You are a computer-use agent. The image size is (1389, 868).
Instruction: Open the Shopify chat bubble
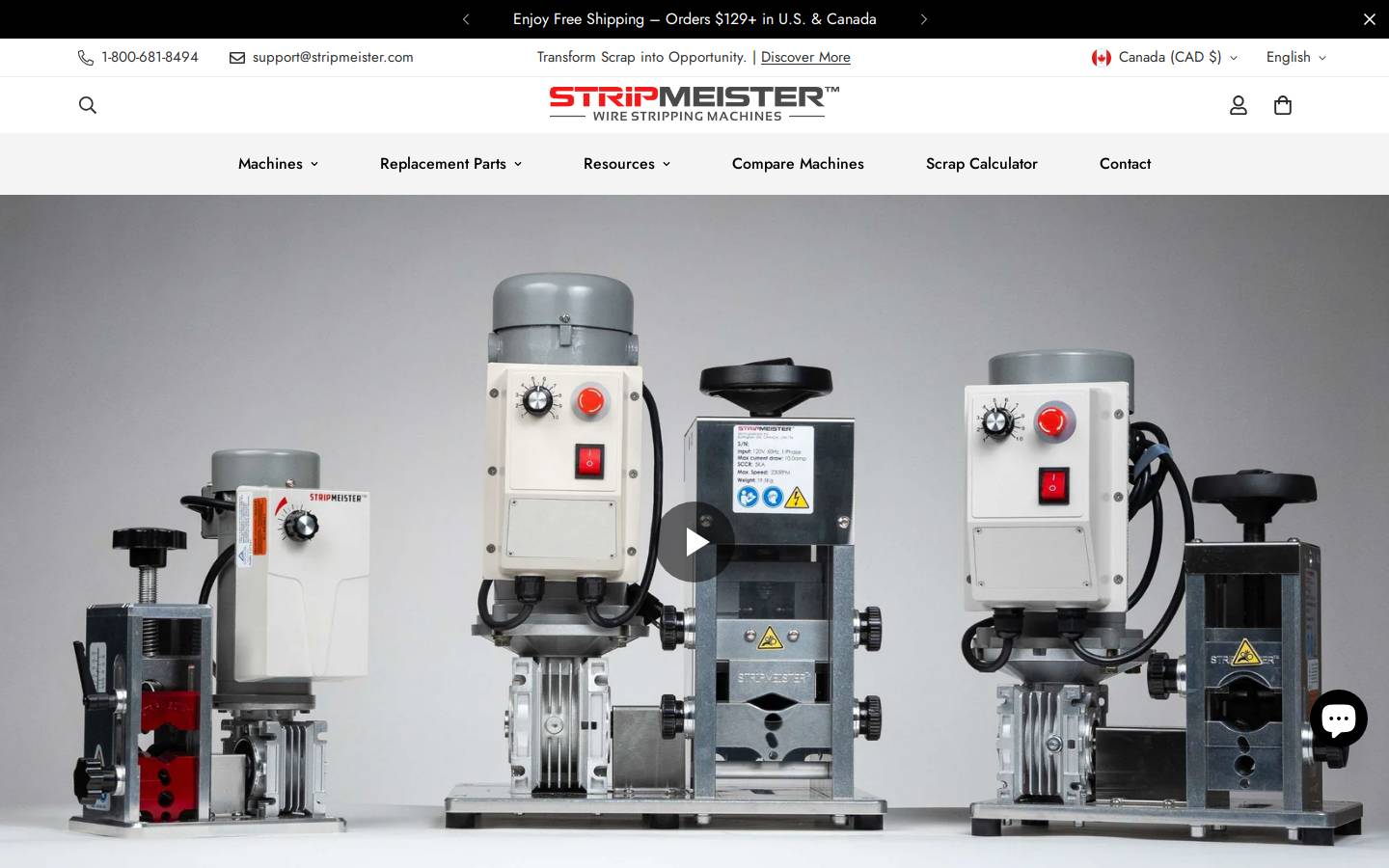pos(1338,718)
